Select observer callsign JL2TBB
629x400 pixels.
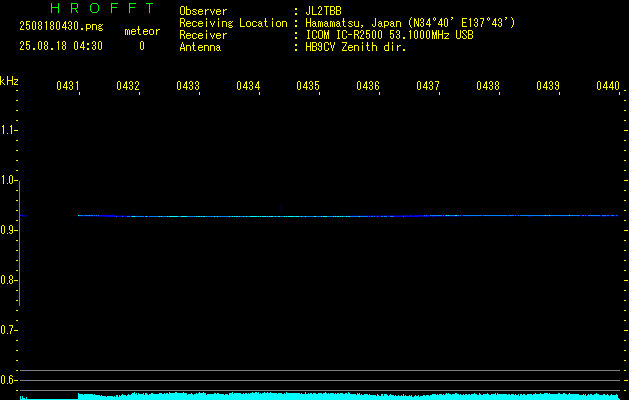323,11
